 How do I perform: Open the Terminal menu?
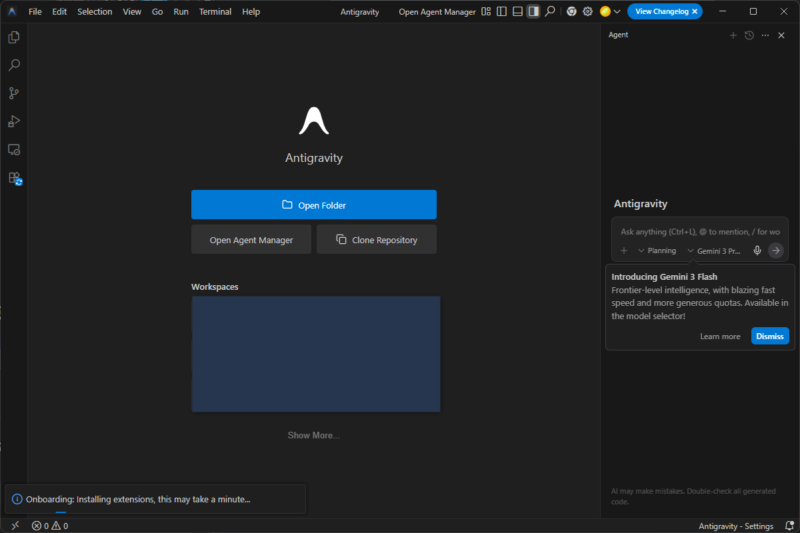coord(215,12)
